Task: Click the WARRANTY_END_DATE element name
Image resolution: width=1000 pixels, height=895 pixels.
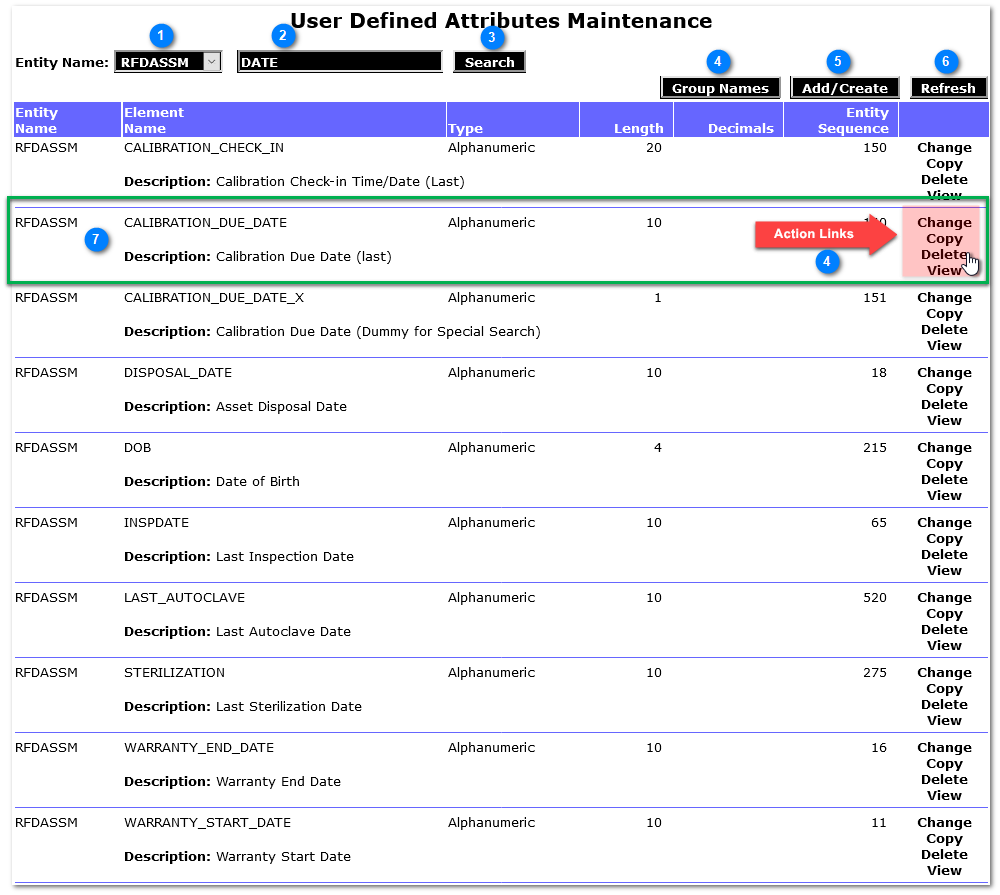Action: point(199,747)
